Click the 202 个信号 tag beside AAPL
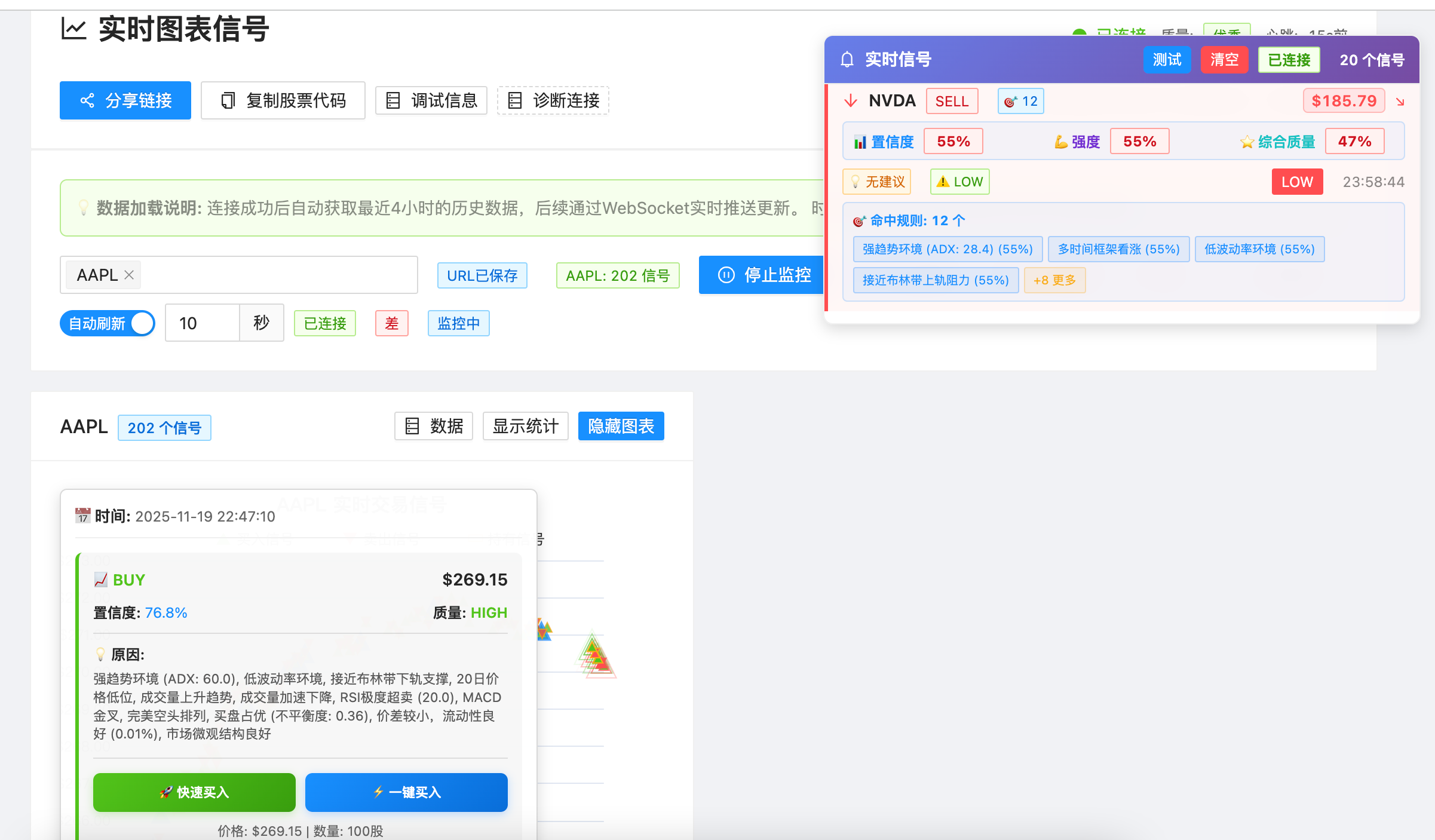Image resolution: width=1435 pixels, height=840 pixels. pos(164,428)
